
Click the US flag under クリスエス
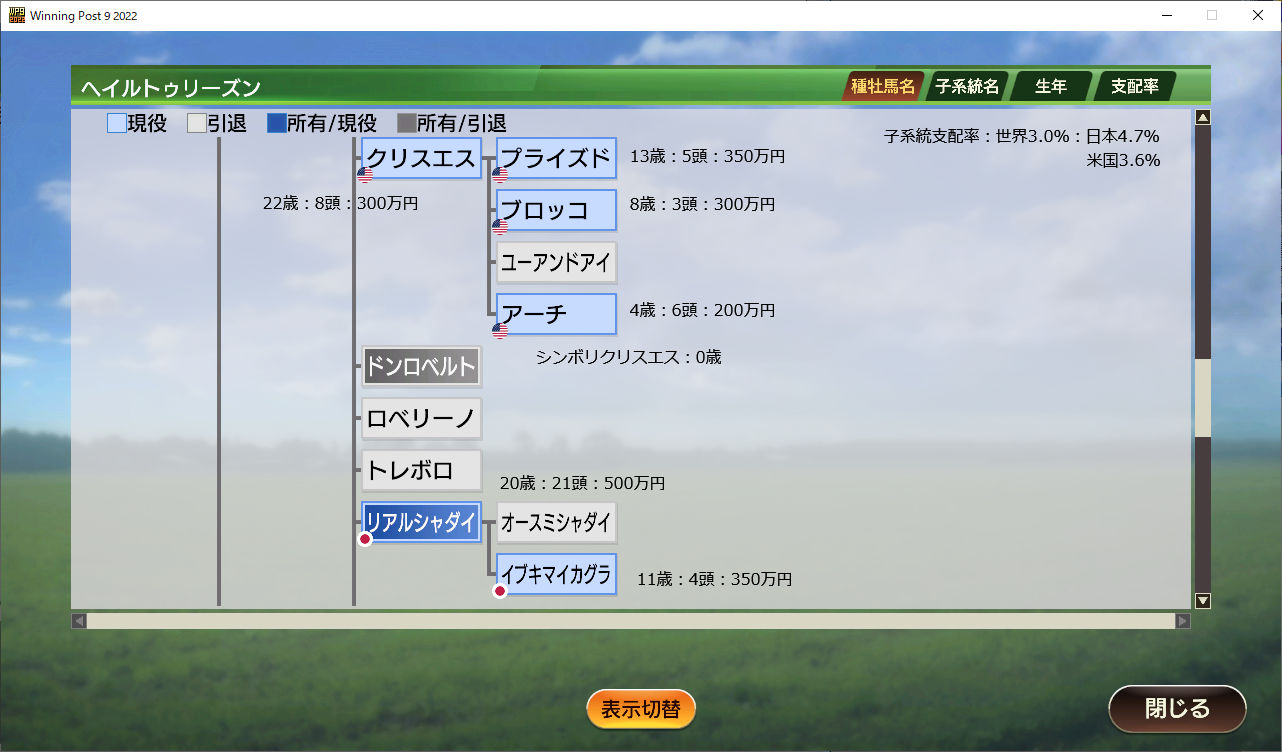(365, 175)
